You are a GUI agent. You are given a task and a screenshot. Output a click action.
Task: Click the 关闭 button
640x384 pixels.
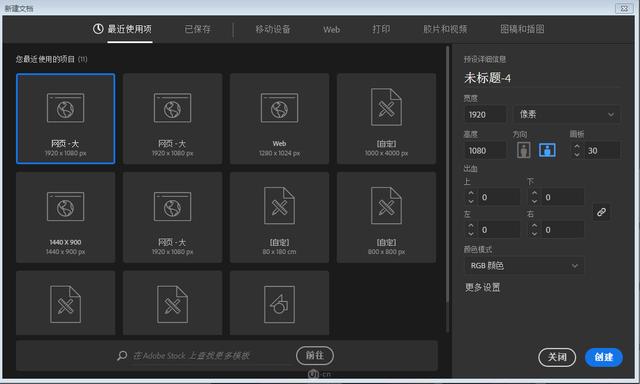coord(557,357)
